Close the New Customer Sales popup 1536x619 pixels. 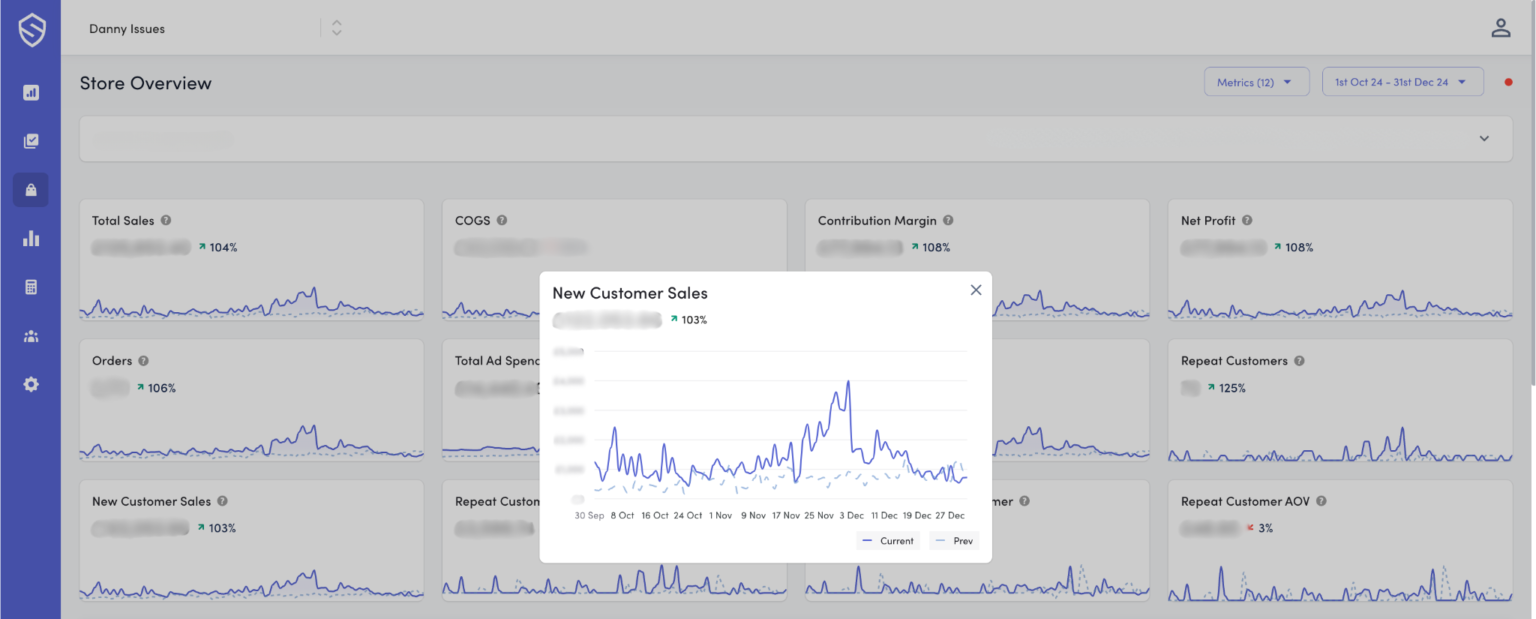tap(976, 290)
